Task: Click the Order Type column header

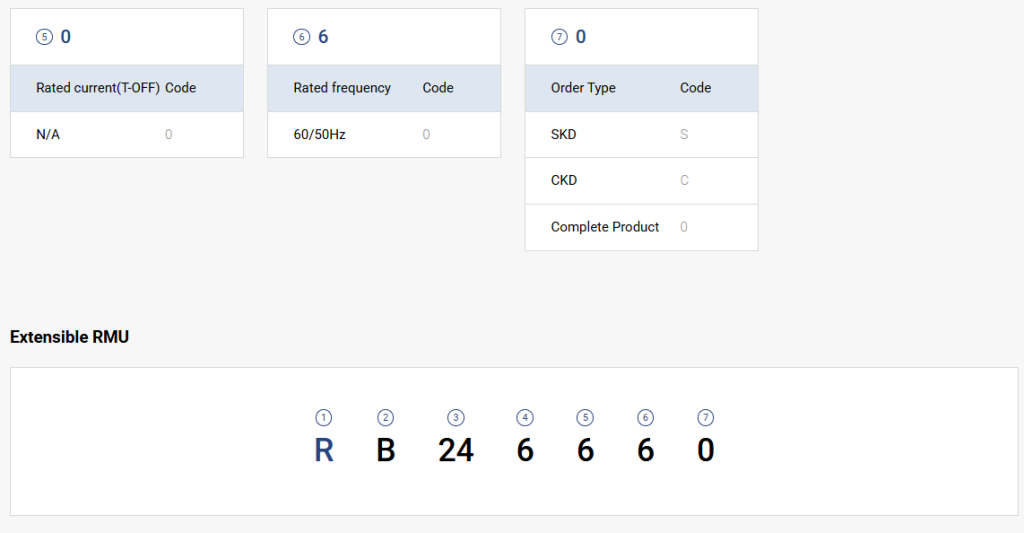Action: pyautogui.click(x=583, y=88)
